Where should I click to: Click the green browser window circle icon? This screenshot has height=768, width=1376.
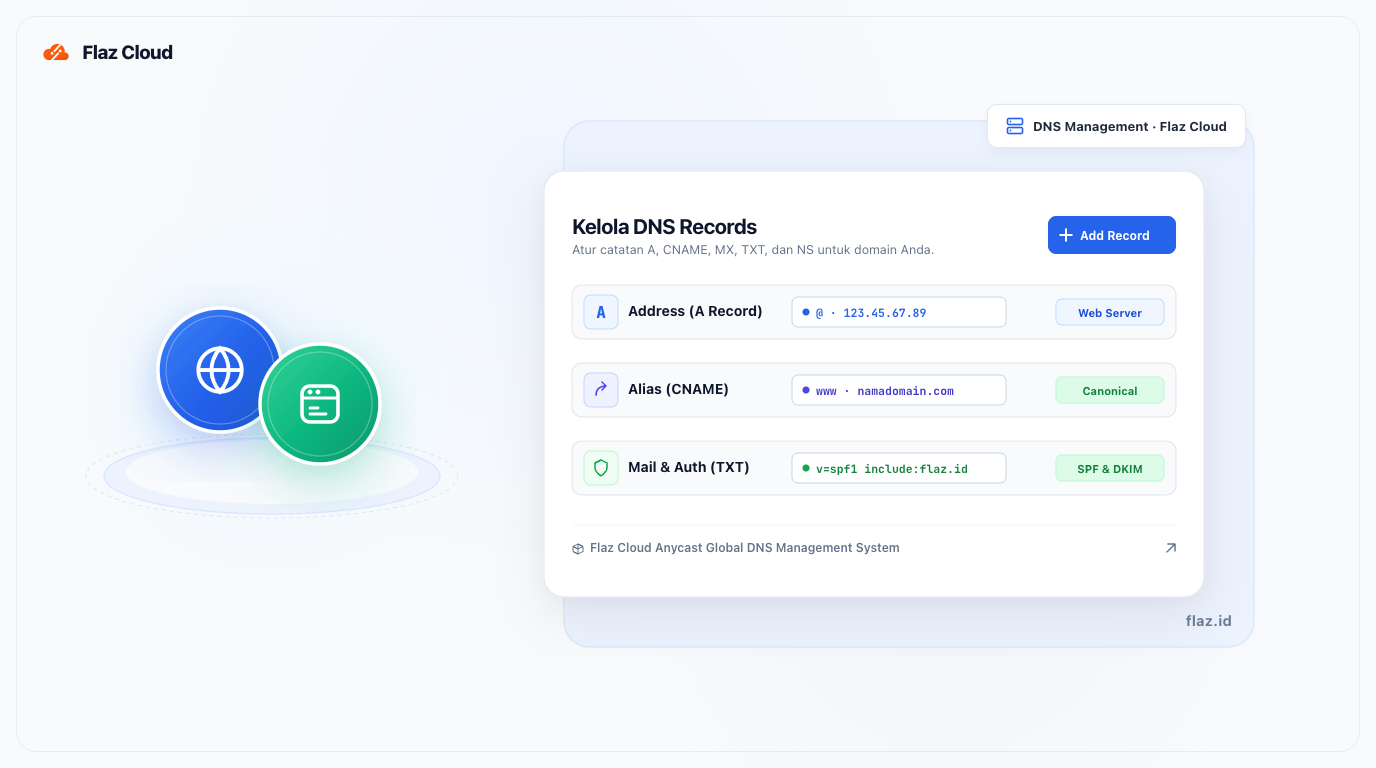320,404
